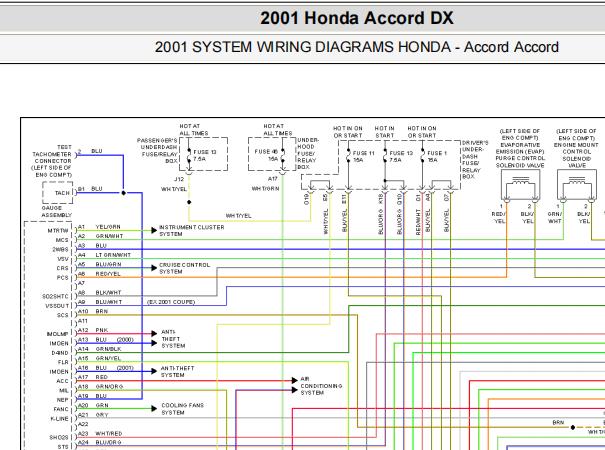Click the engine mount control solenoid valve symbol
This screenshot has width=605, height=450.
pyautogui.click(x=576, y=186)
